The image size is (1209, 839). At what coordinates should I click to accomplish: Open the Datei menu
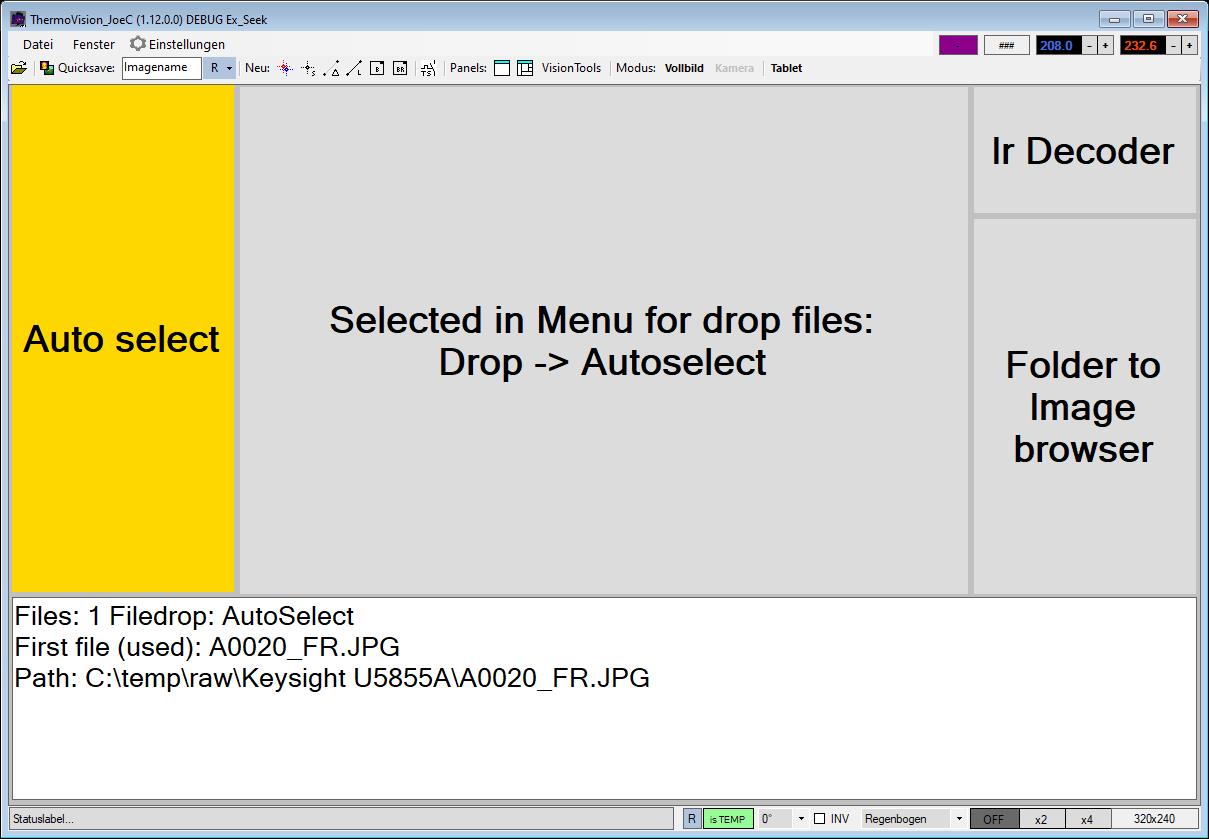[x=38, y=44]
